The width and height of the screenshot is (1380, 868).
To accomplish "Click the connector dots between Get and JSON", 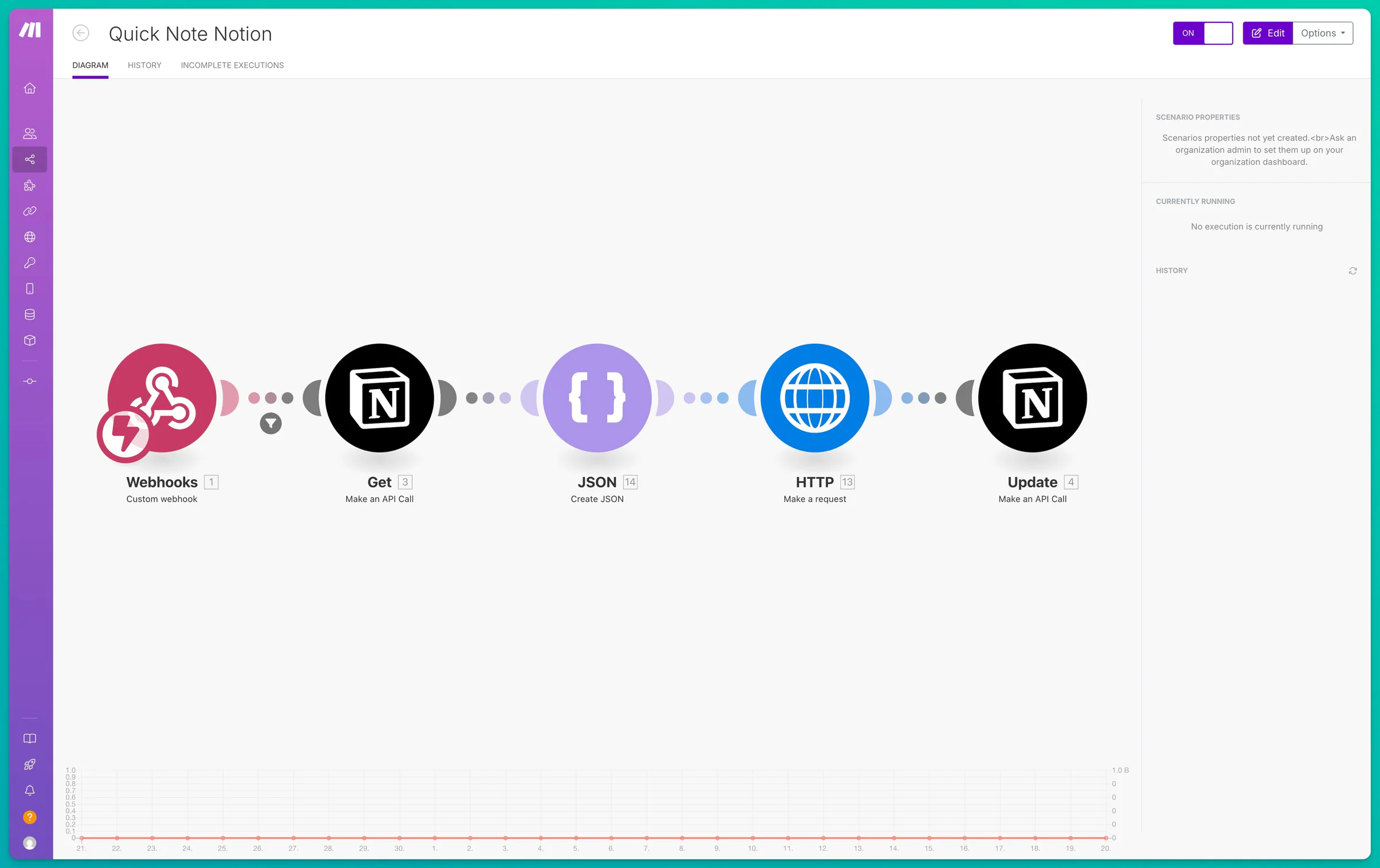I will tap(489, 398).
